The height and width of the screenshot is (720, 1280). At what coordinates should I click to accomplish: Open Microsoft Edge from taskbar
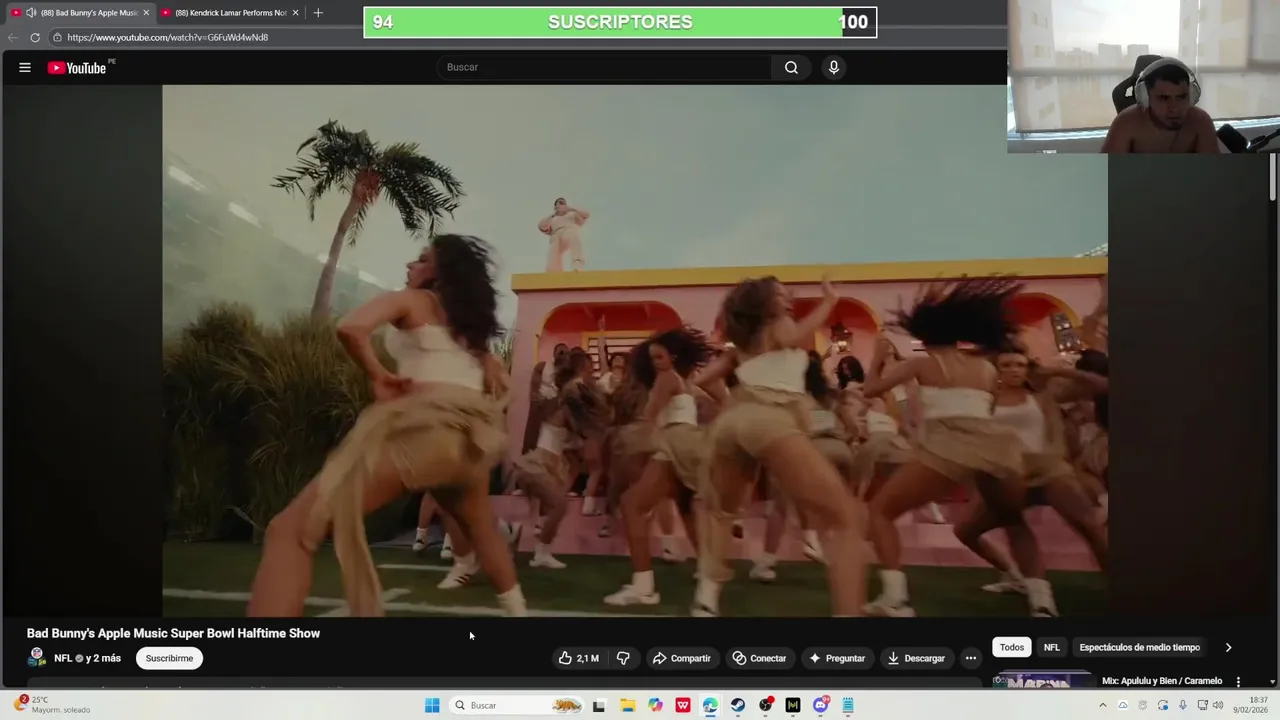click(710, 705)
